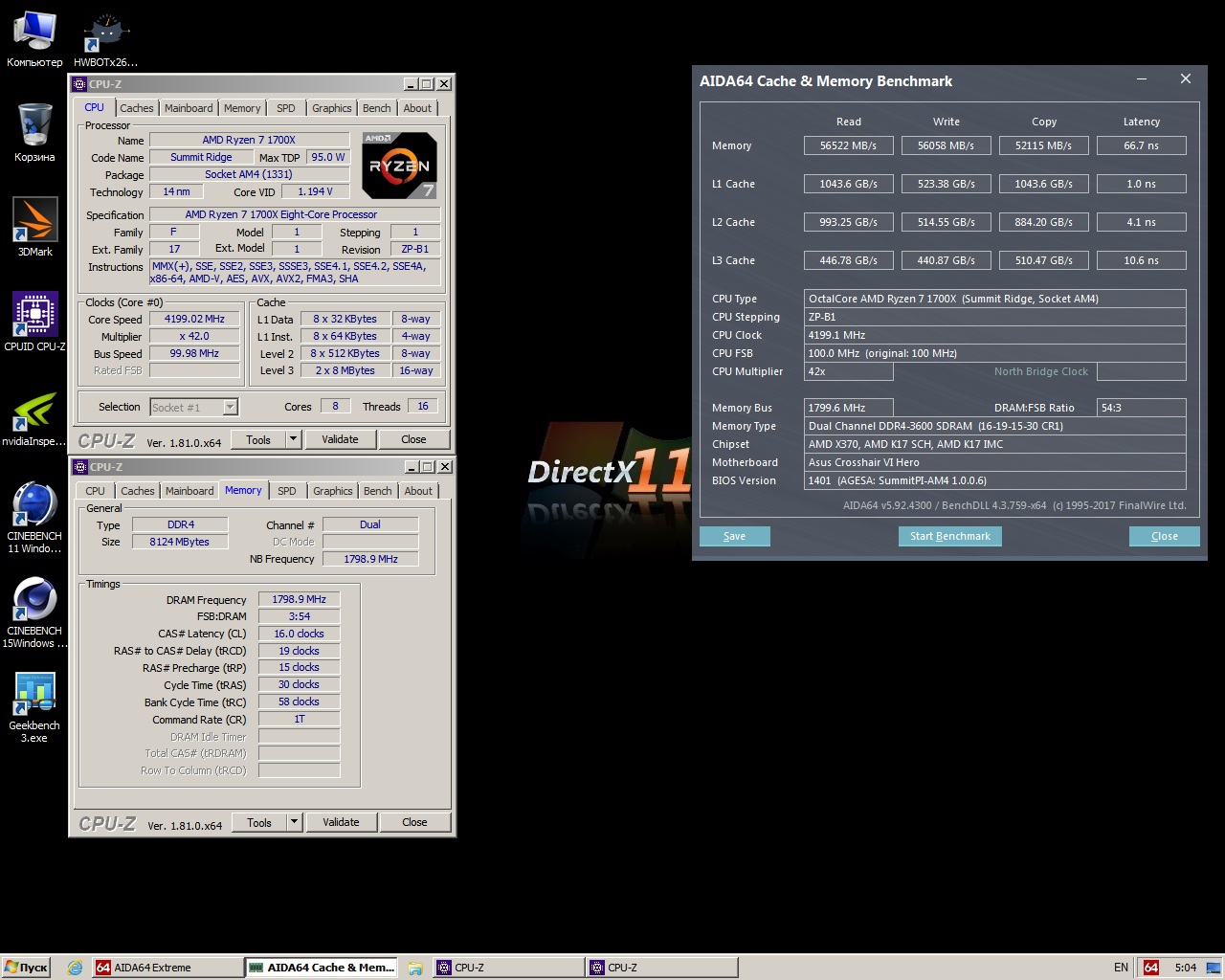1225x980 pixels.
Task: Save the AIDA64 benchmark results
Action: (x=735, y=536)
